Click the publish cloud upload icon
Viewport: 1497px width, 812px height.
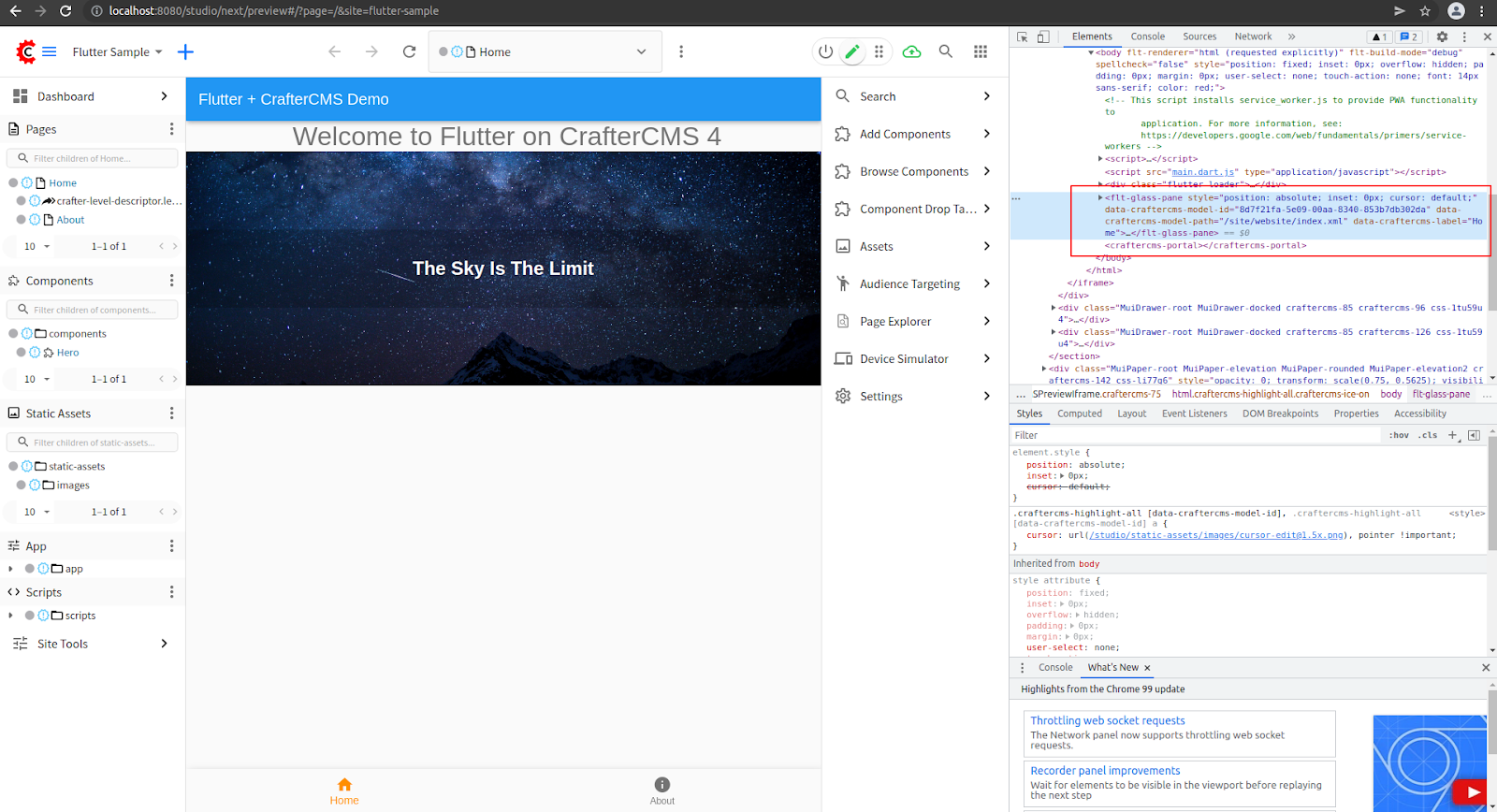(911, 52)
